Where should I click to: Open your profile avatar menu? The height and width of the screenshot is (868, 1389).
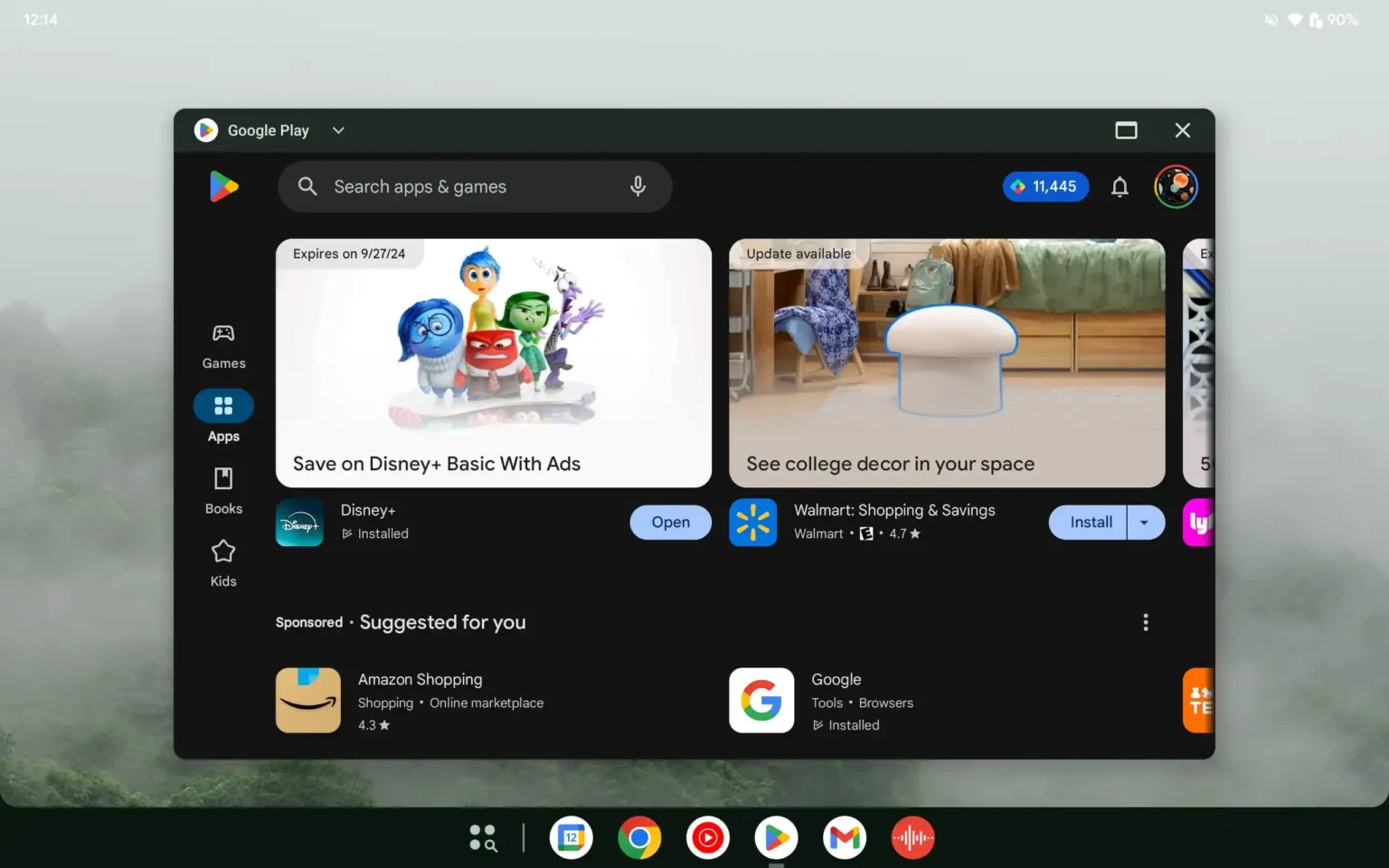click(1176, 186)
